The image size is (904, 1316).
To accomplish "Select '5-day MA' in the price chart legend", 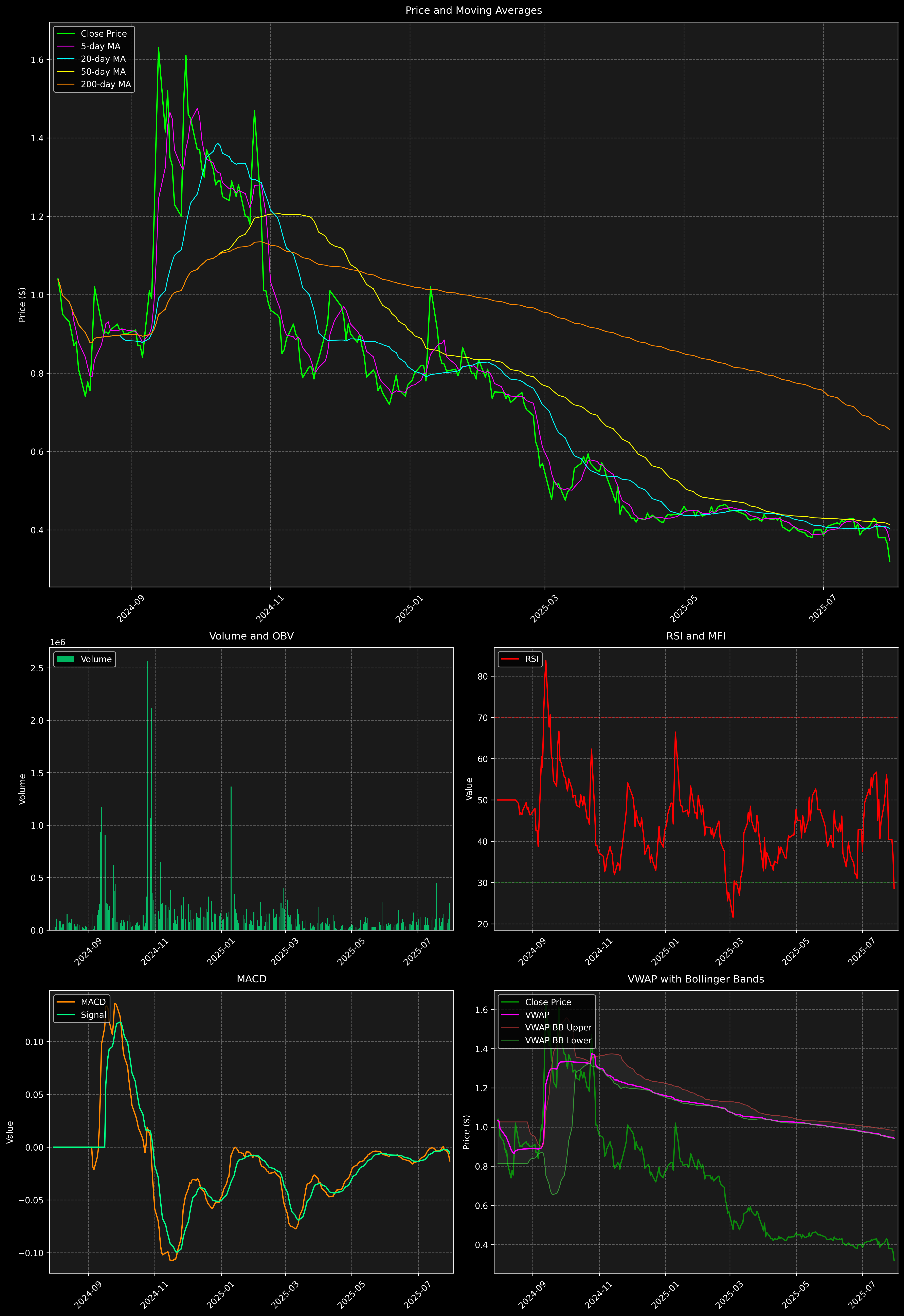I will [100, 47].
